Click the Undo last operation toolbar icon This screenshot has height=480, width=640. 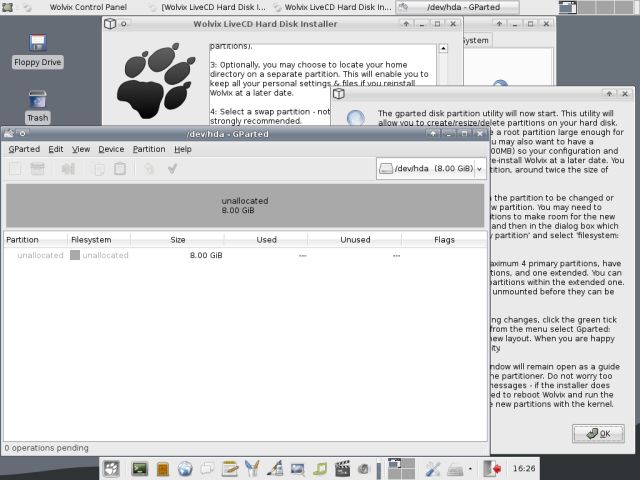pyautogui.click(x=149, y=169)
